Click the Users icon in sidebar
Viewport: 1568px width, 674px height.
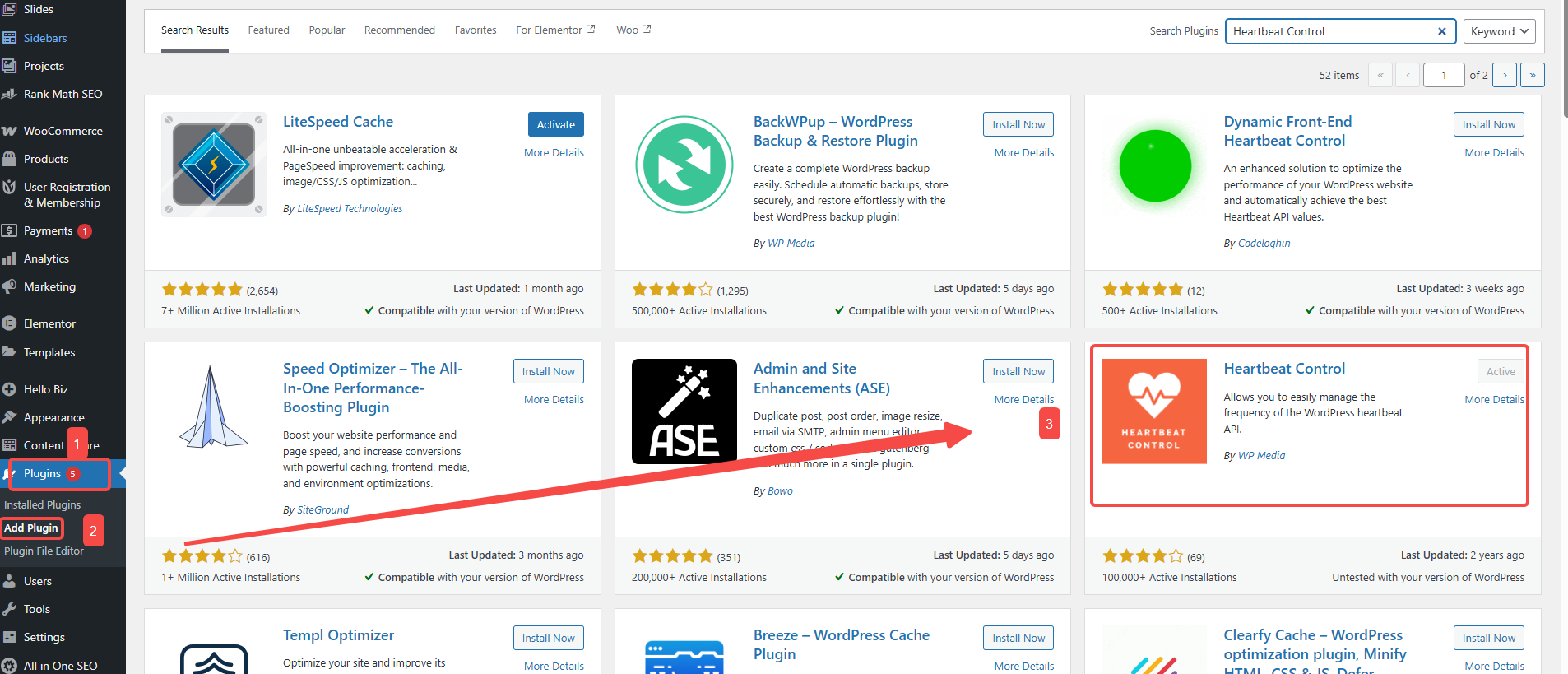pos(10,581)
